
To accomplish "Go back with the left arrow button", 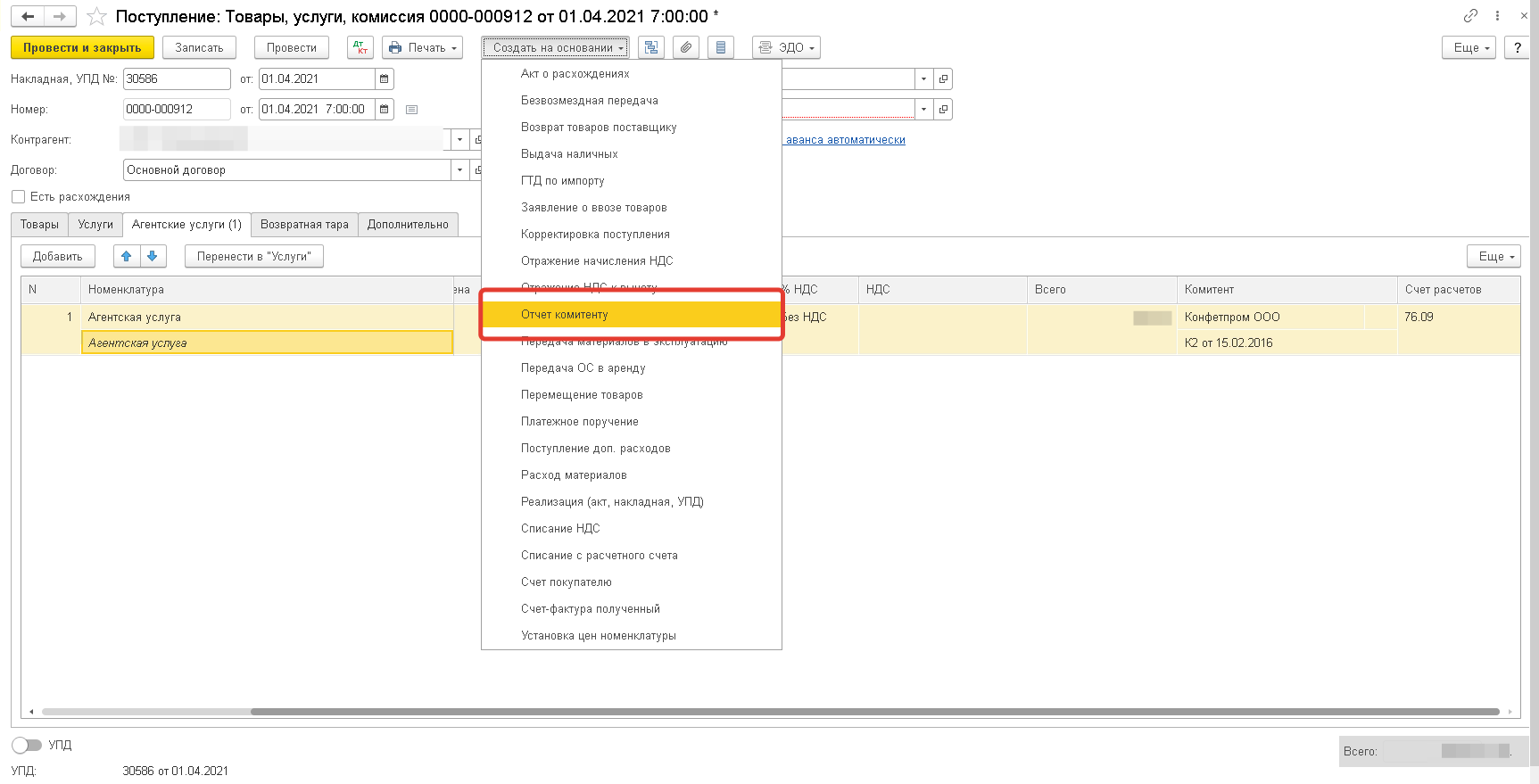I will 28,16.
